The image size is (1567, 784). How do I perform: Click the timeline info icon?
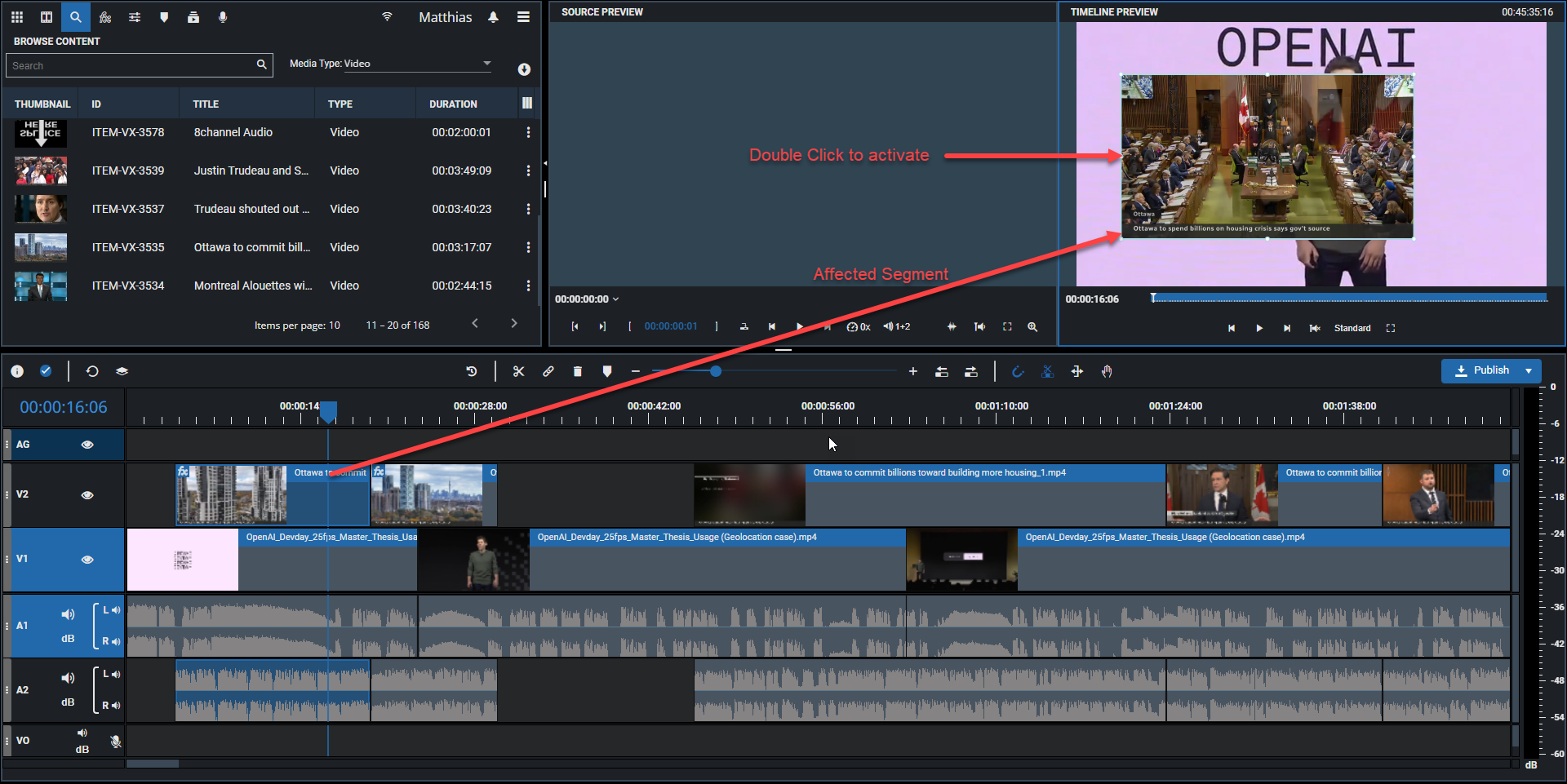click(x=17, y=371)
